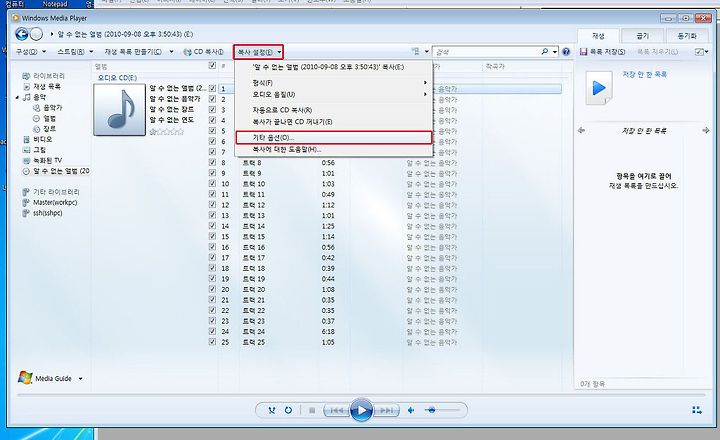720x440 pixels.
Task: Open the 구성 organize dropdown
Action: coord(31,51)
